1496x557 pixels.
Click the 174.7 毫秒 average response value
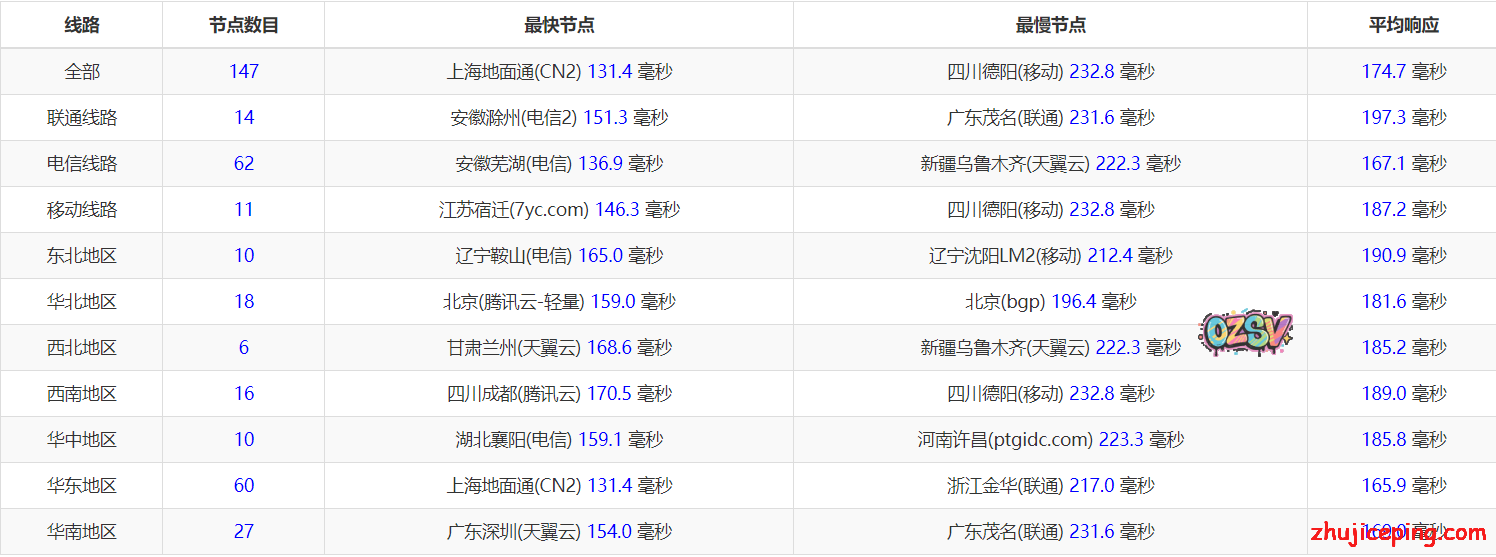1403,71
